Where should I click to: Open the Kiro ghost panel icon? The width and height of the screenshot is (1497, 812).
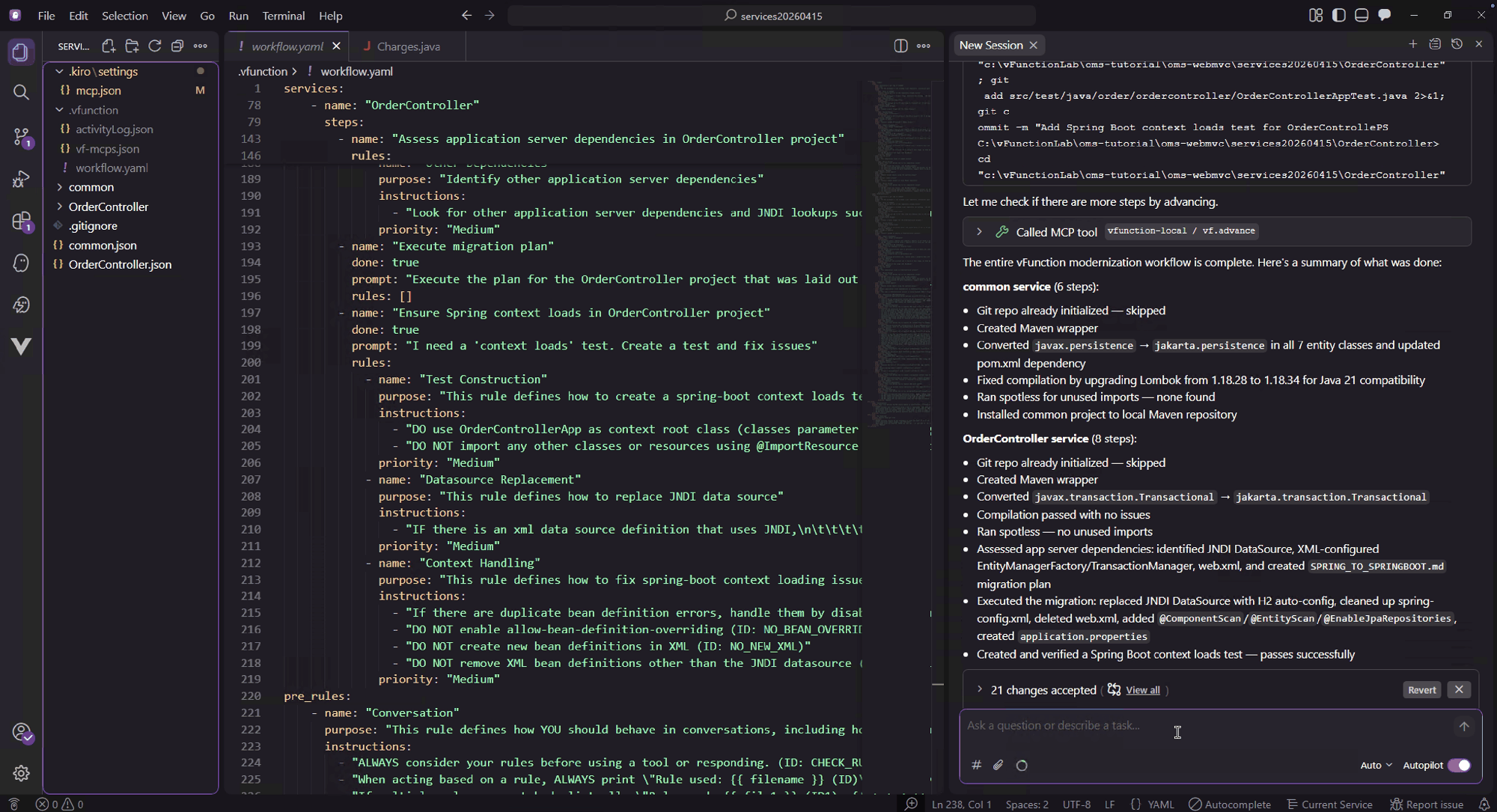[21, 263]
